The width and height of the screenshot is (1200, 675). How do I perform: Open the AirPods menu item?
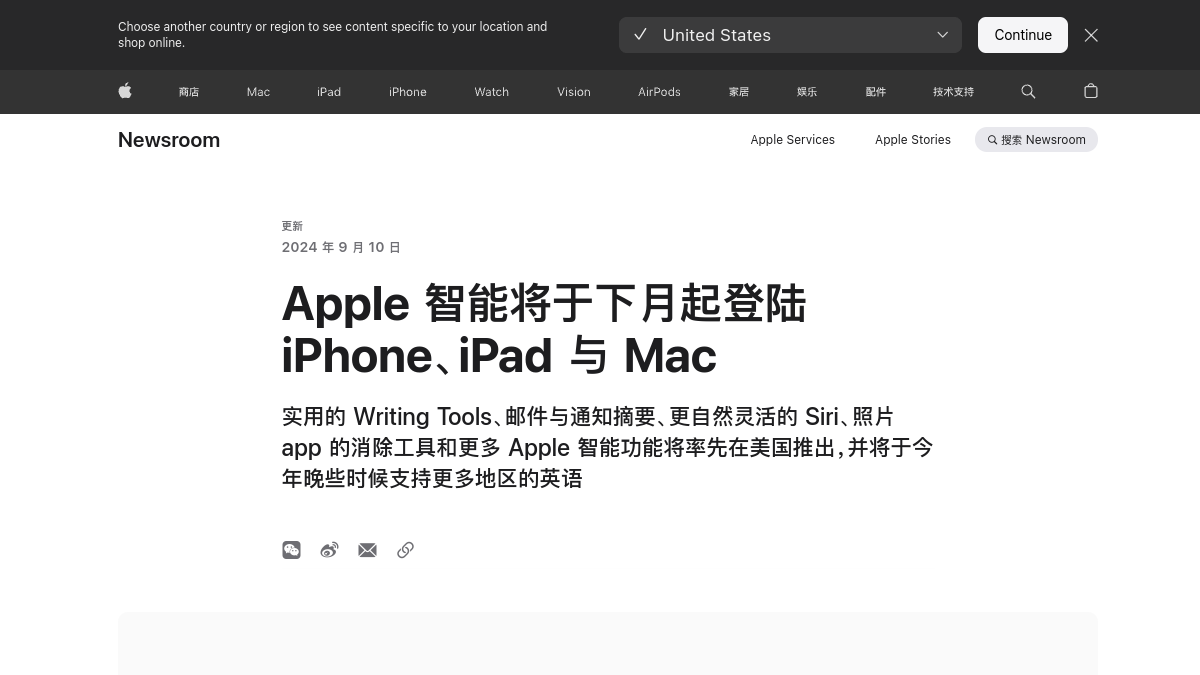click(659, 92)
